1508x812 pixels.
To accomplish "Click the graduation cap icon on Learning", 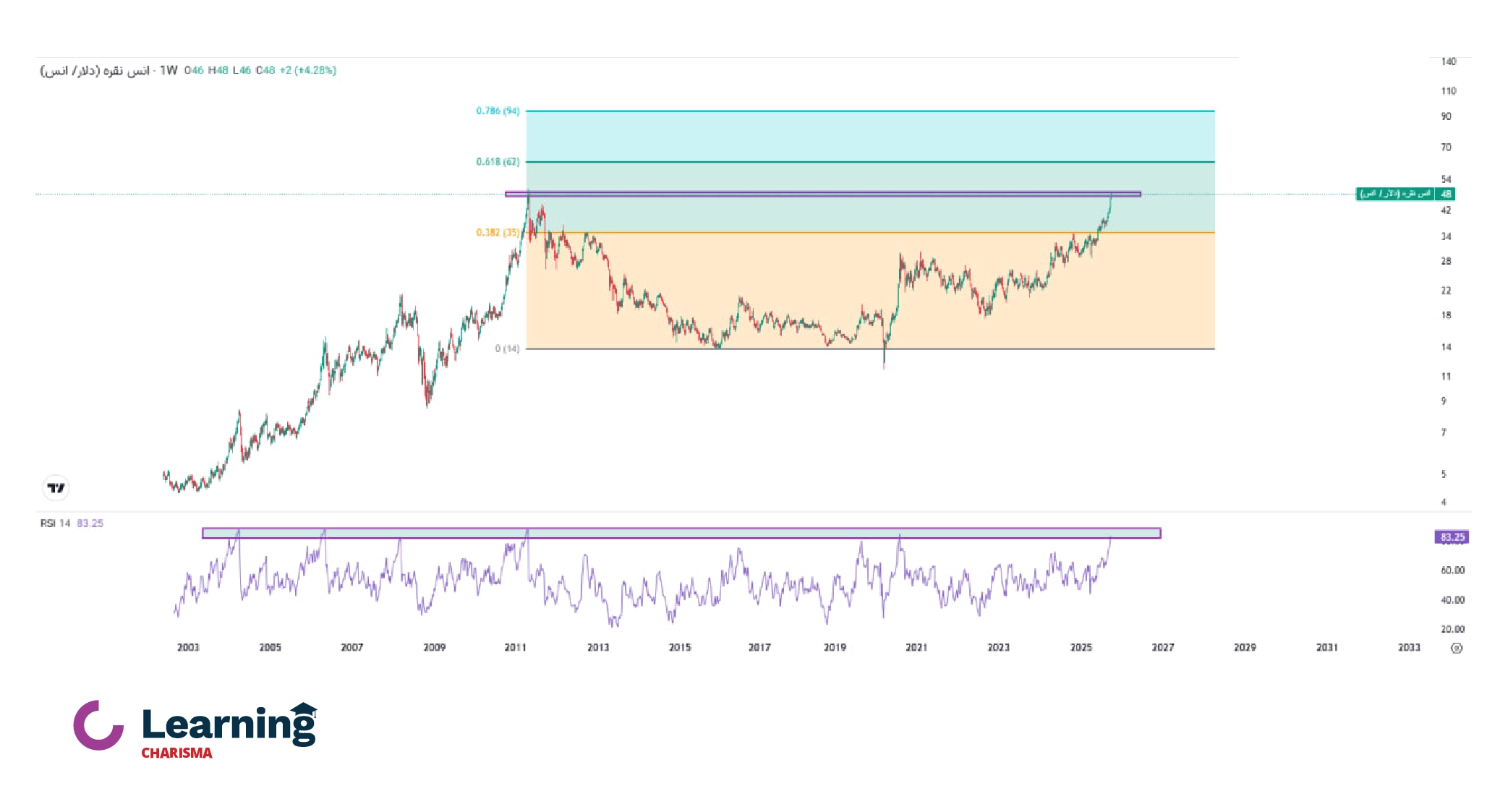I will (x=304, y=709).
